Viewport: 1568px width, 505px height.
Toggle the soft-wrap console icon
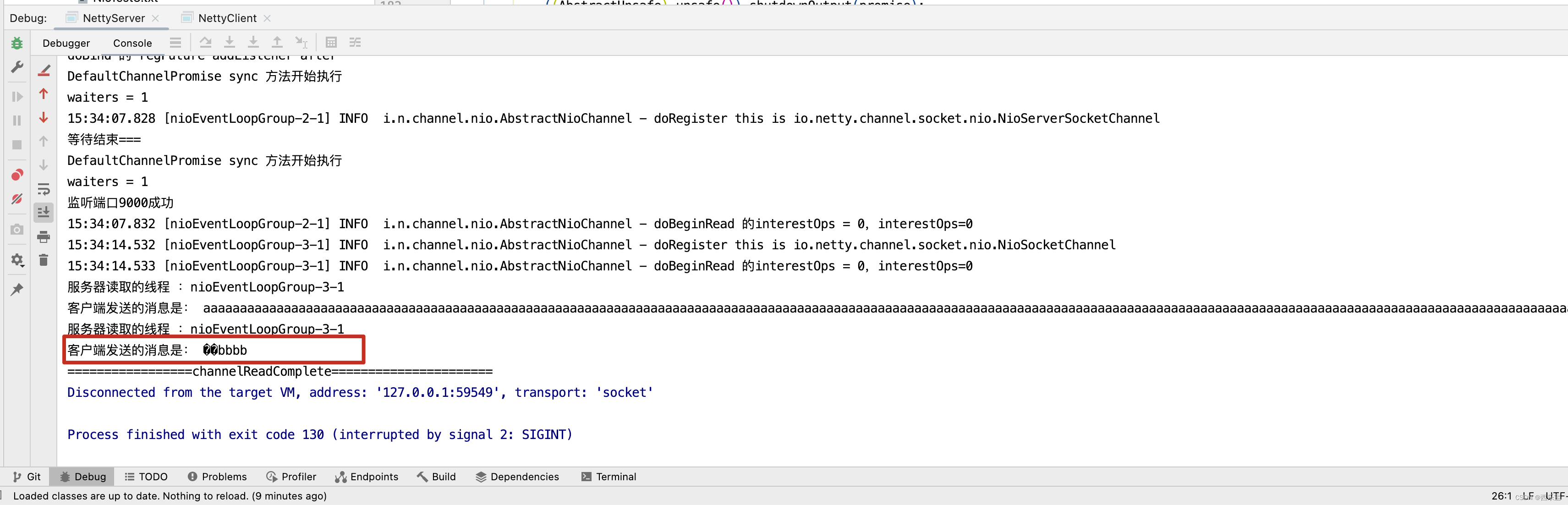[x=44, y=189]
